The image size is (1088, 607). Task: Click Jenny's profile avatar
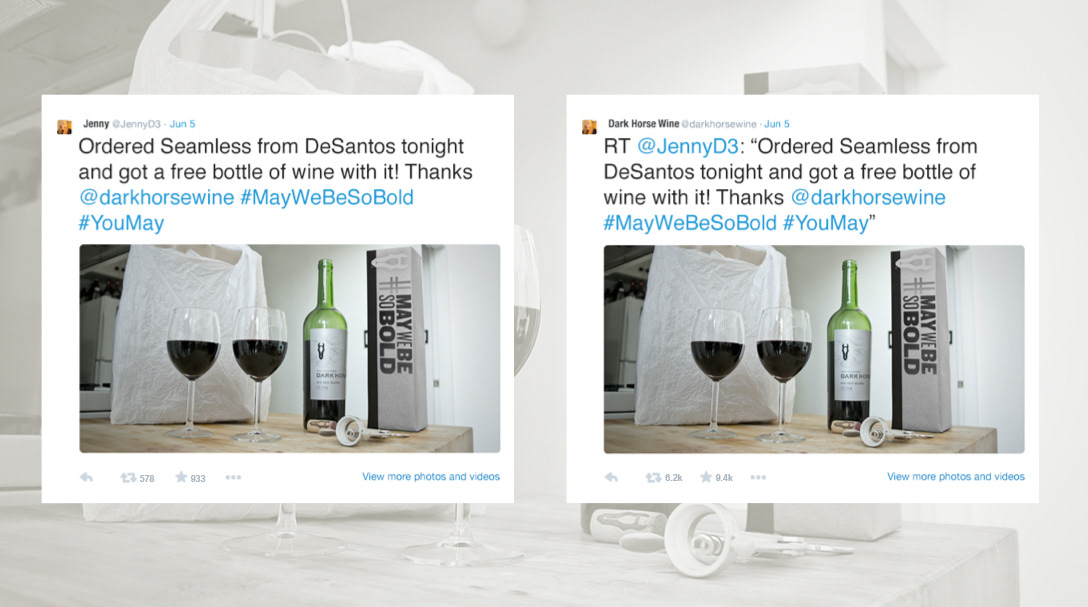point(65,126)
